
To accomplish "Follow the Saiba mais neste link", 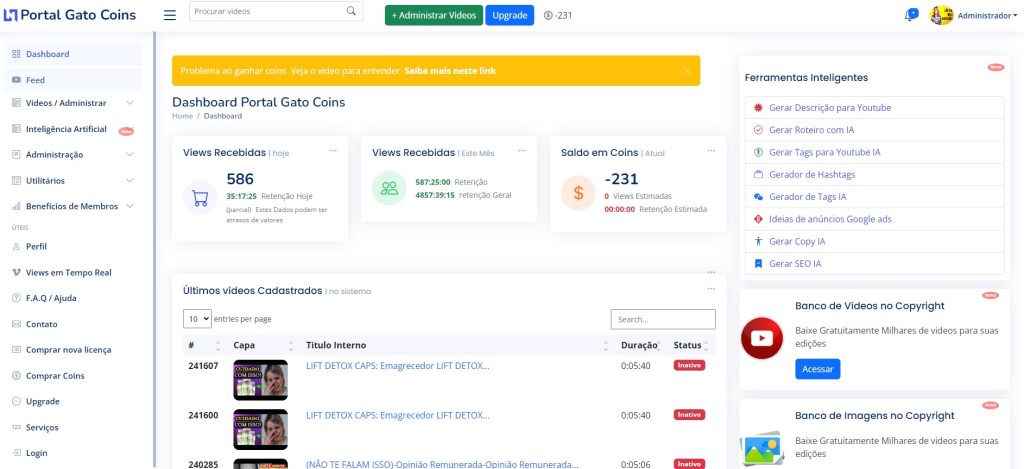I will pyautogui.click(x=449, y=71).
